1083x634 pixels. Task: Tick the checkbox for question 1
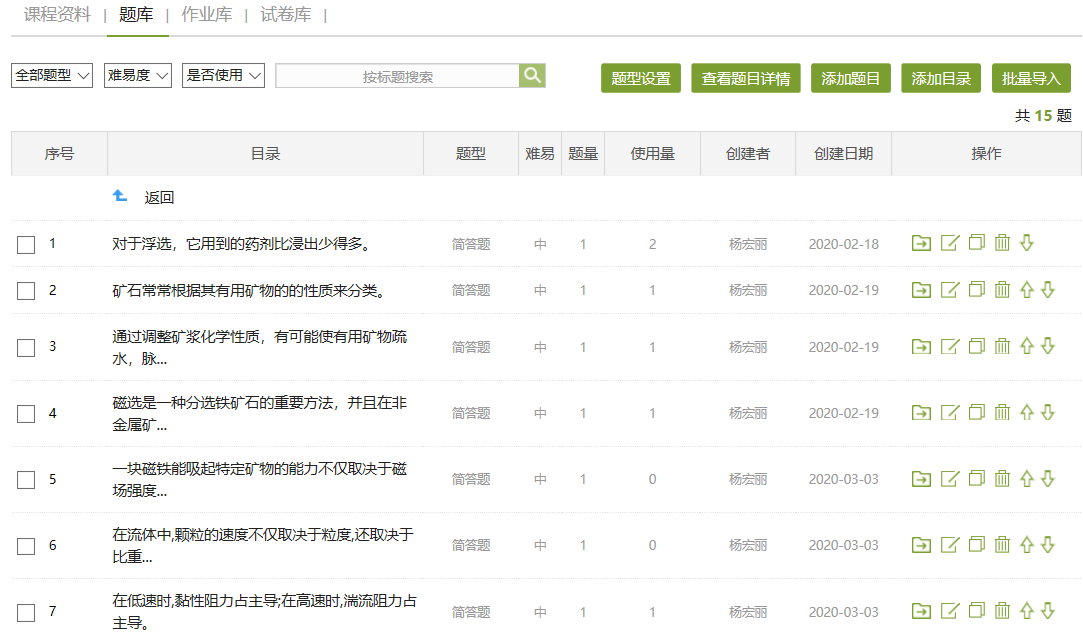coord(26,245)
